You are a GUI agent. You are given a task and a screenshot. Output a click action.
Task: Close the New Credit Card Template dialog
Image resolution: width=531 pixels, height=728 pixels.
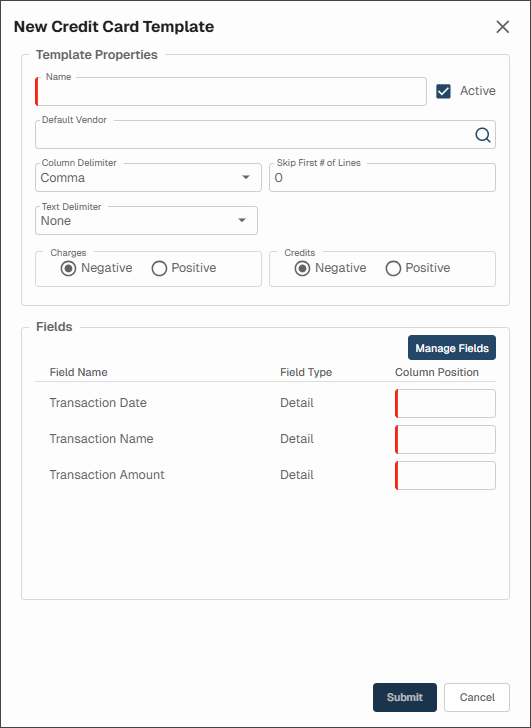[503, 27]
